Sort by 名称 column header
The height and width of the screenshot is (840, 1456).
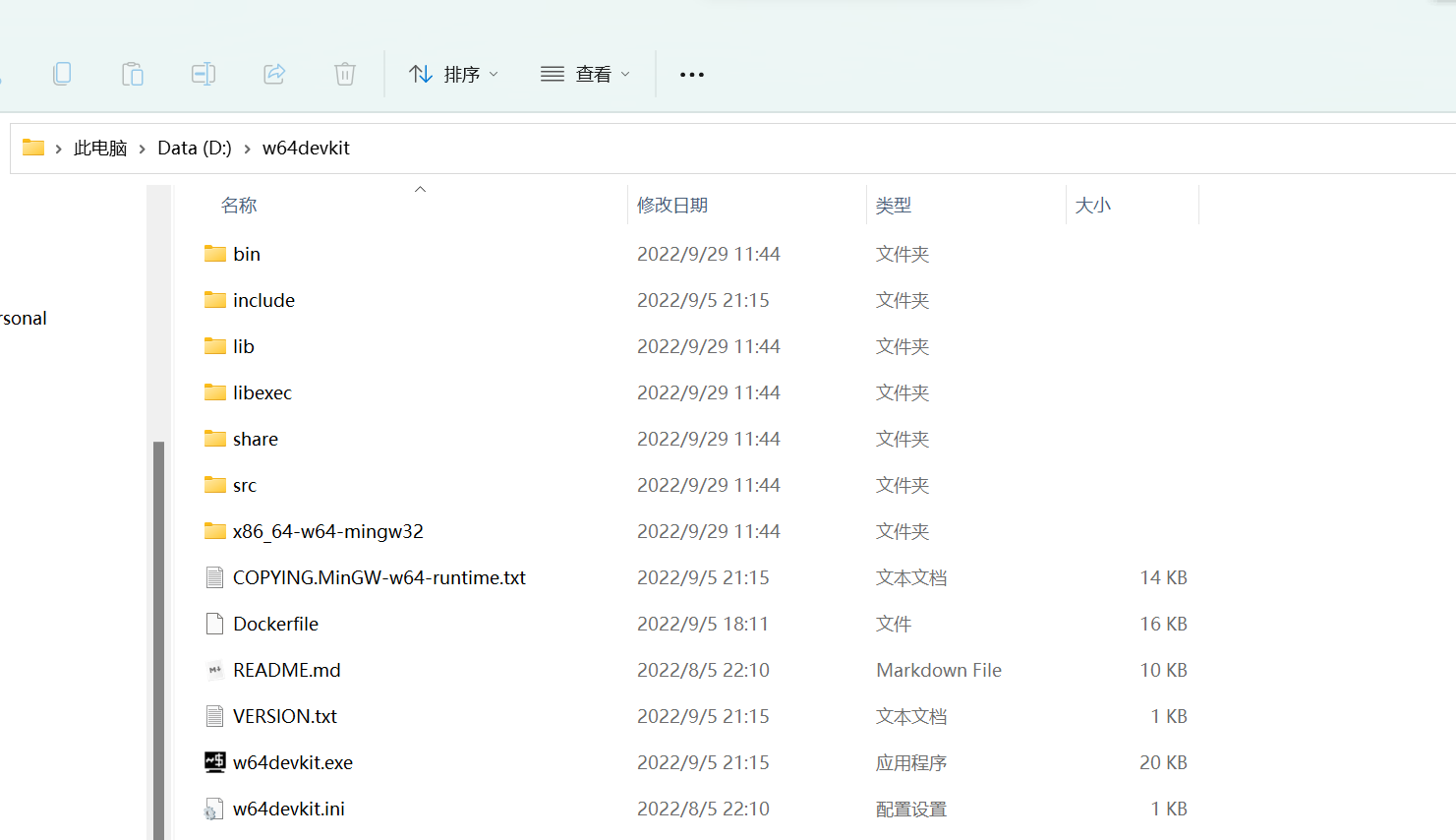coord(239,206)
